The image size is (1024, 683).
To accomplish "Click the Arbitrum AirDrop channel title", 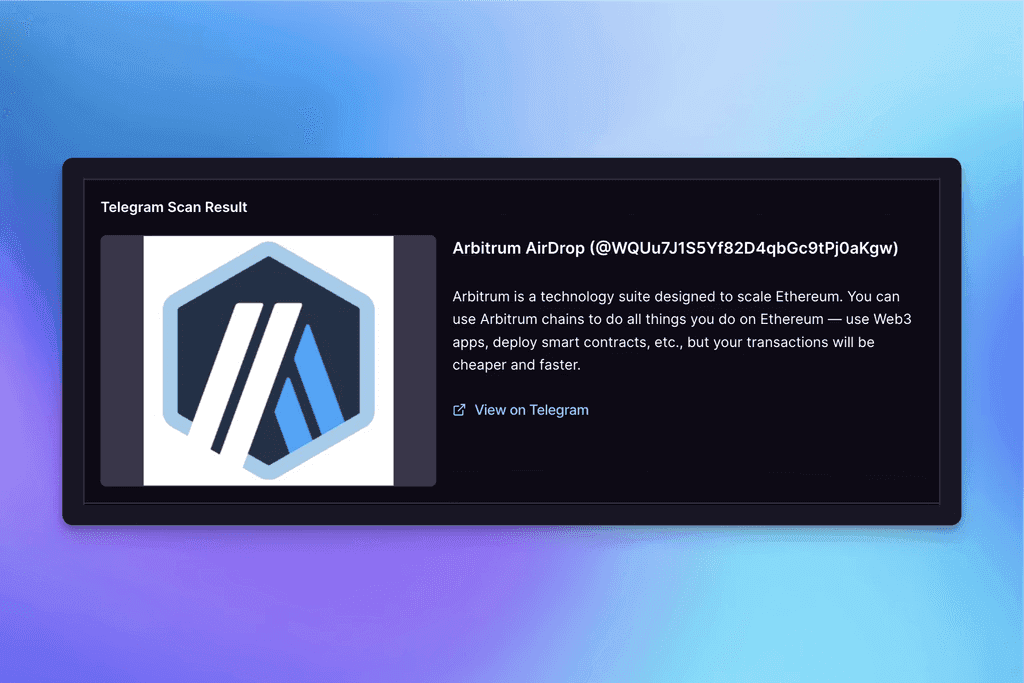I will tap(675, 249).
